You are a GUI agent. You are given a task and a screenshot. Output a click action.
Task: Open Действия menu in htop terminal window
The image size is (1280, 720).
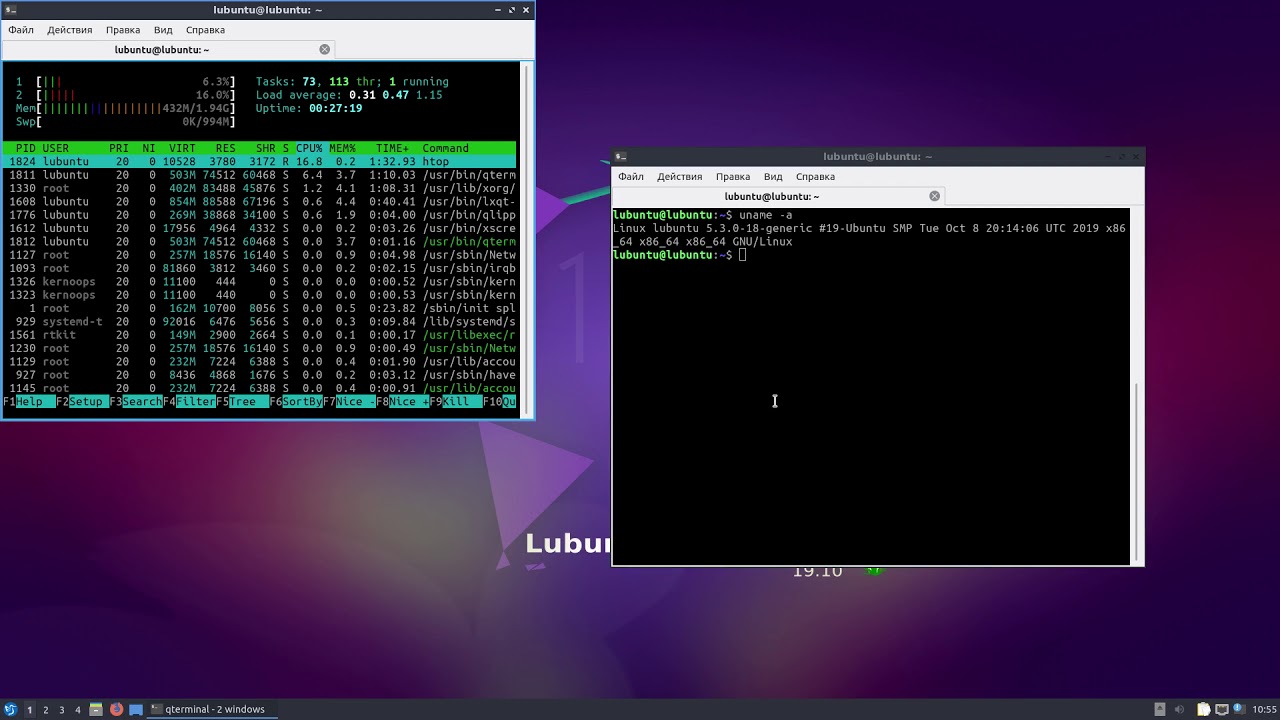coord(70,30)
